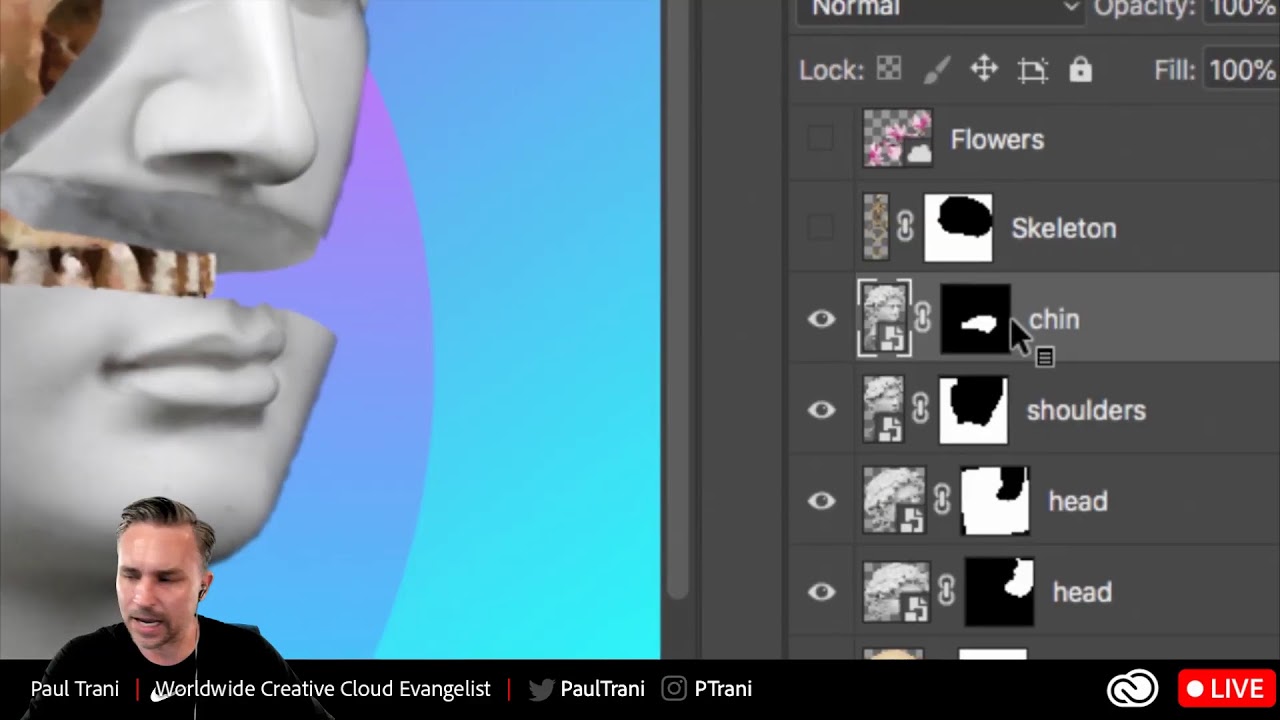Lock all padlock icon
Viewport: 1280px width, 720px height.
click(x=1080, y=69)
